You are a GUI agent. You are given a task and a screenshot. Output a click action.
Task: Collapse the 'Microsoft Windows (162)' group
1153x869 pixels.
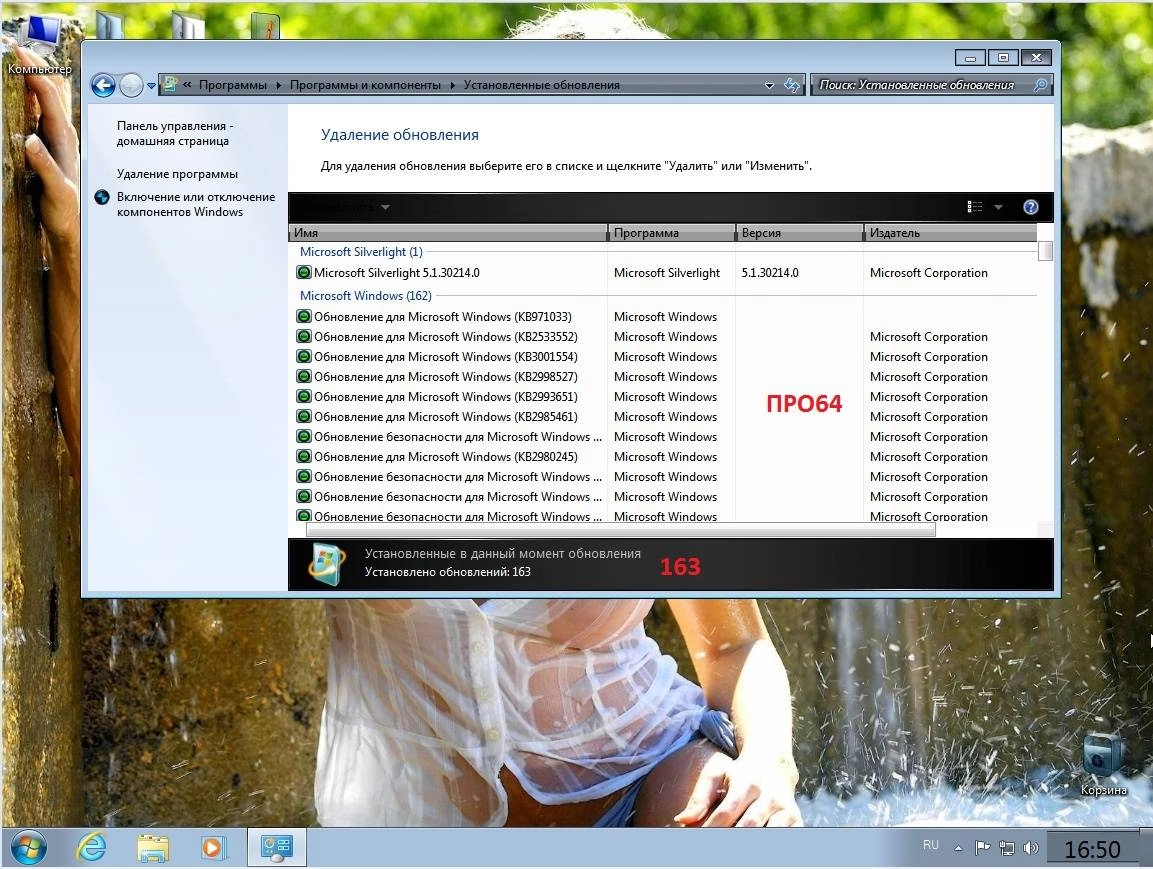(365, 296)
